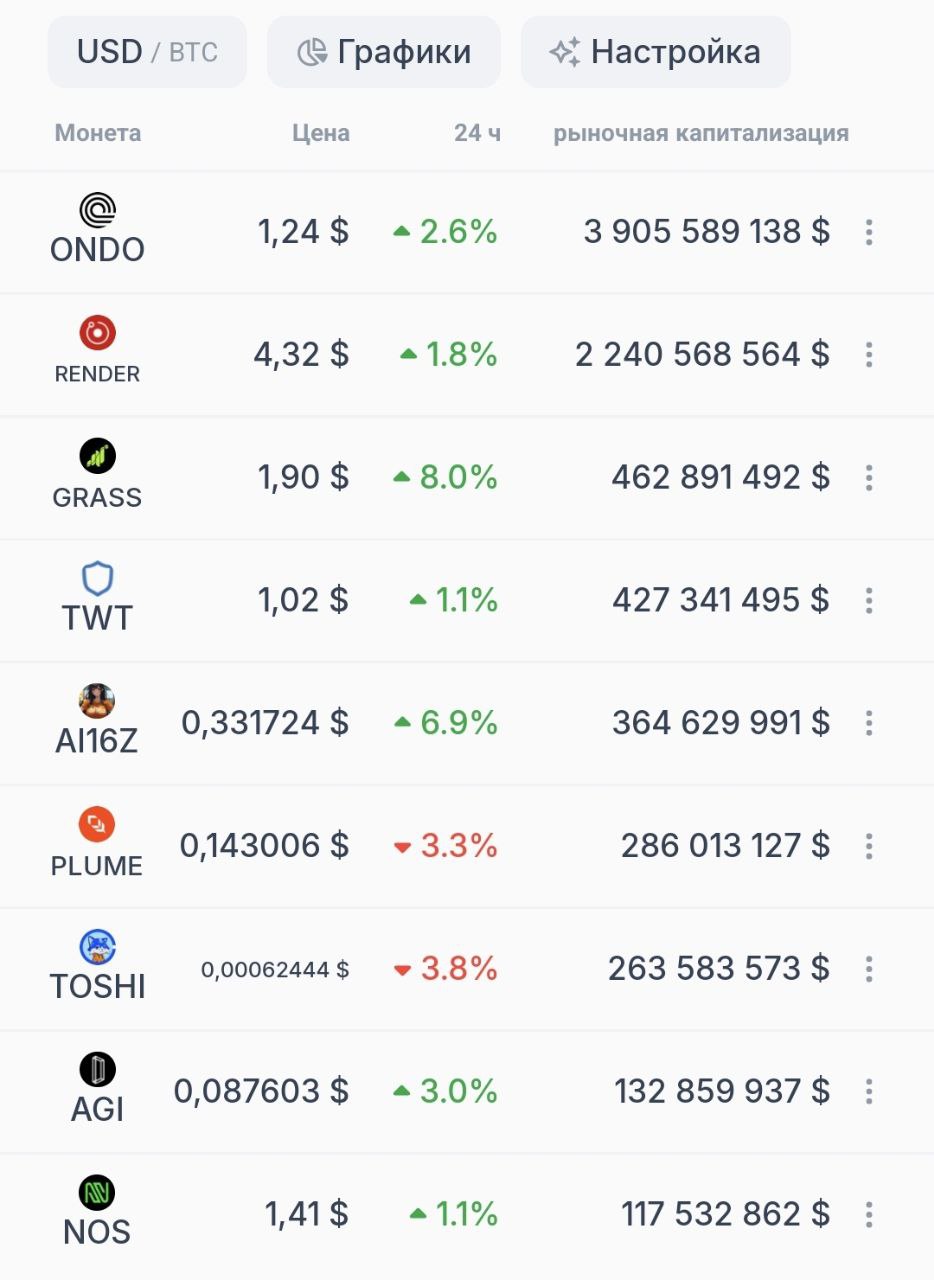Screen dimensions: 934x1280
Task: Open the Настройка button
Action: pos(656,52)
